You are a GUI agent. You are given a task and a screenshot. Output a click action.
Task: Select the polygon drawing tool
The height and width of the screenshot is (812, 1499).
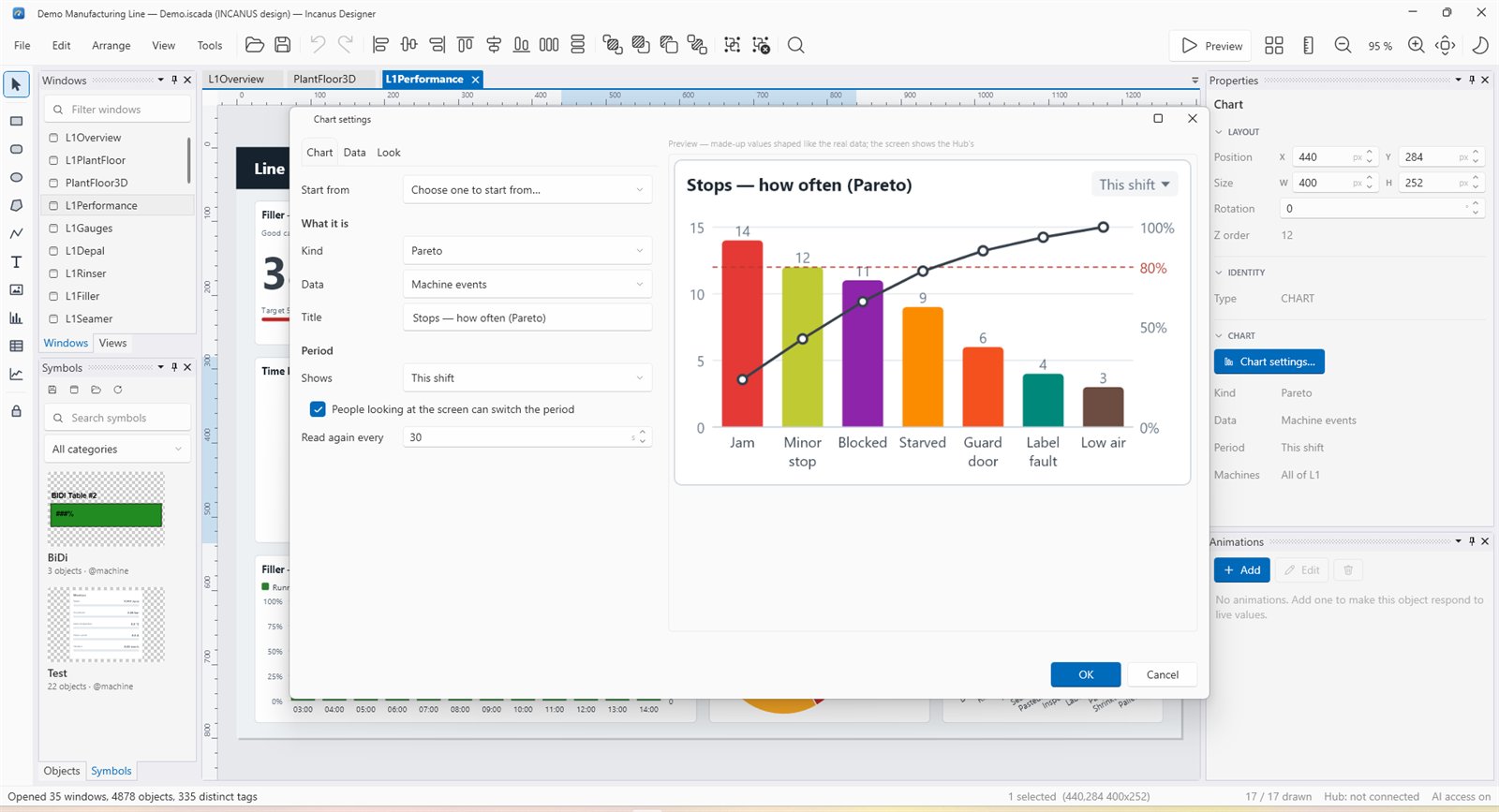tap(16, 205)
